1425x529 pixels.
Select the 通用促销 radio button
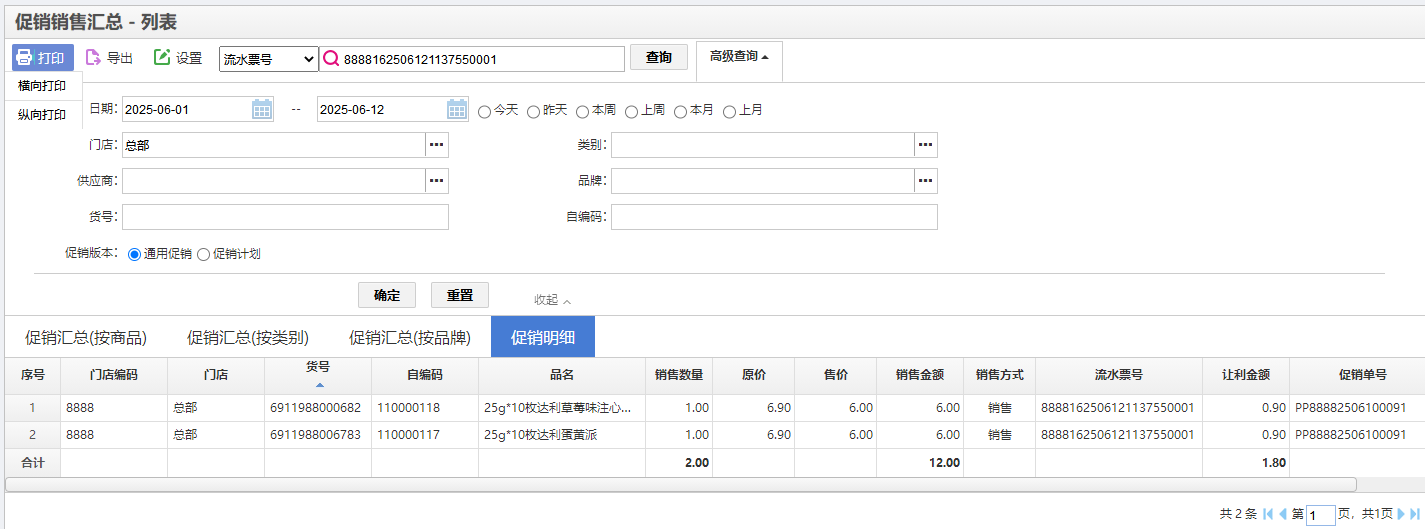[135, 254]
